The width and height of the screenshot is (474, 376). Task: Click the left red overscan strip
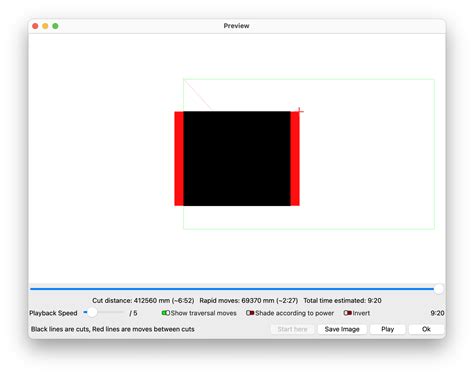179,158
